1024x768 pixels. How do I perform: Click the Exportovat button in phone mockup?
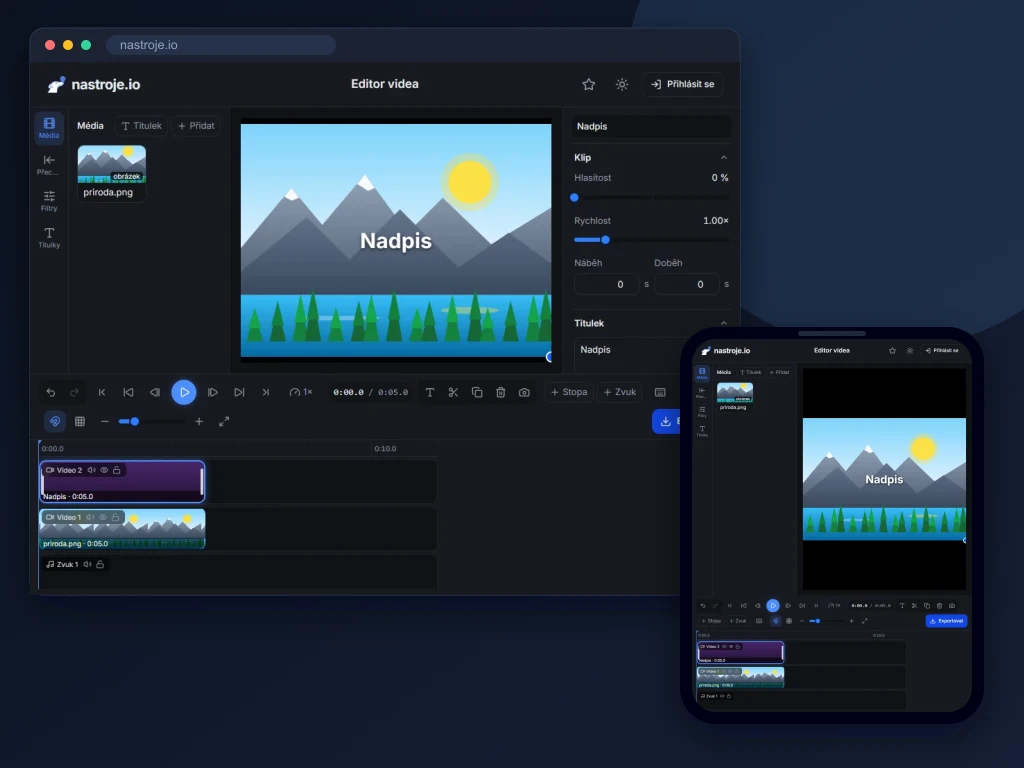point(946,621)
